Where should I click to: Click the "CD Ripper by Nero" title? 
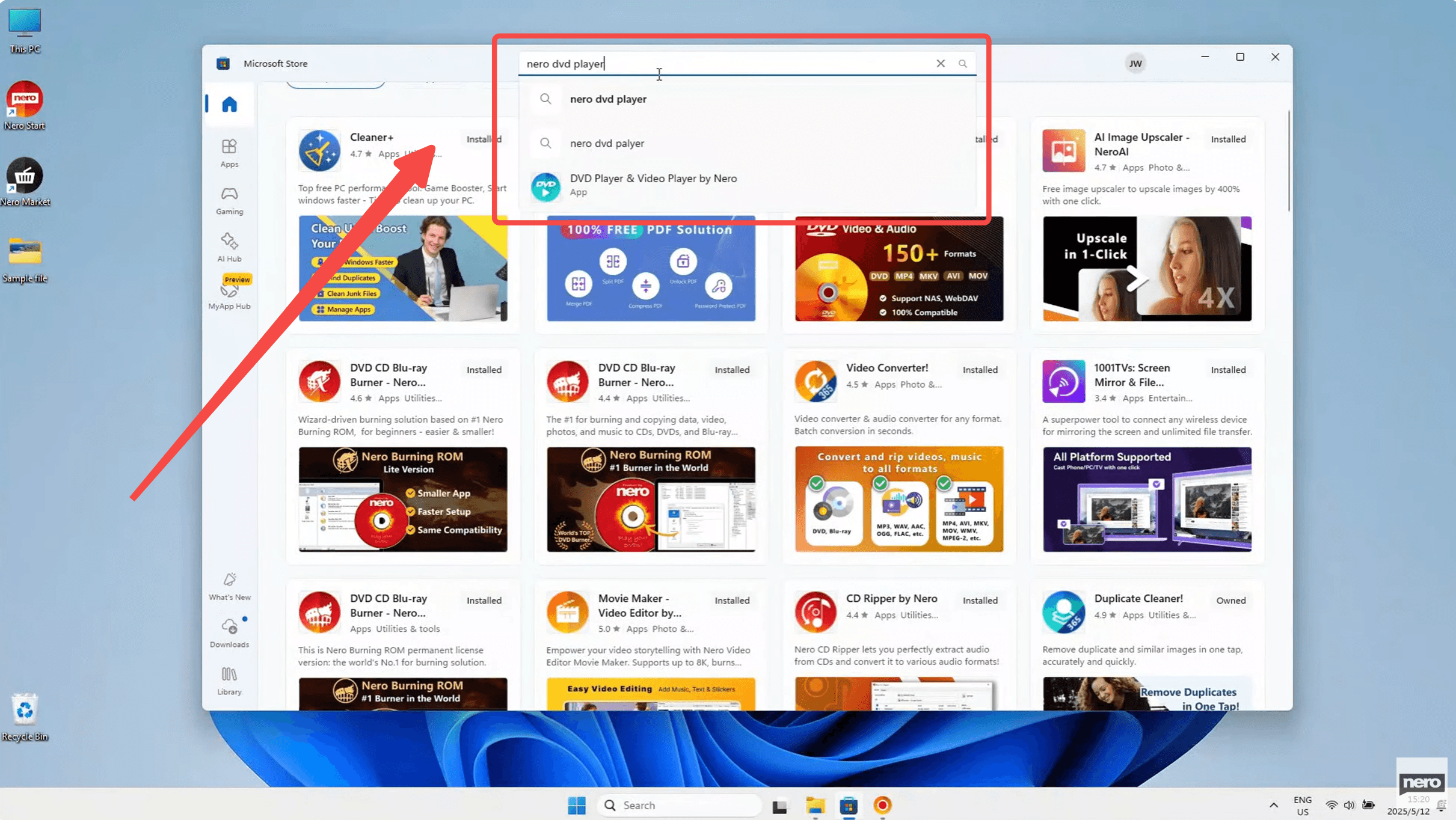click(x=892, y=598)
